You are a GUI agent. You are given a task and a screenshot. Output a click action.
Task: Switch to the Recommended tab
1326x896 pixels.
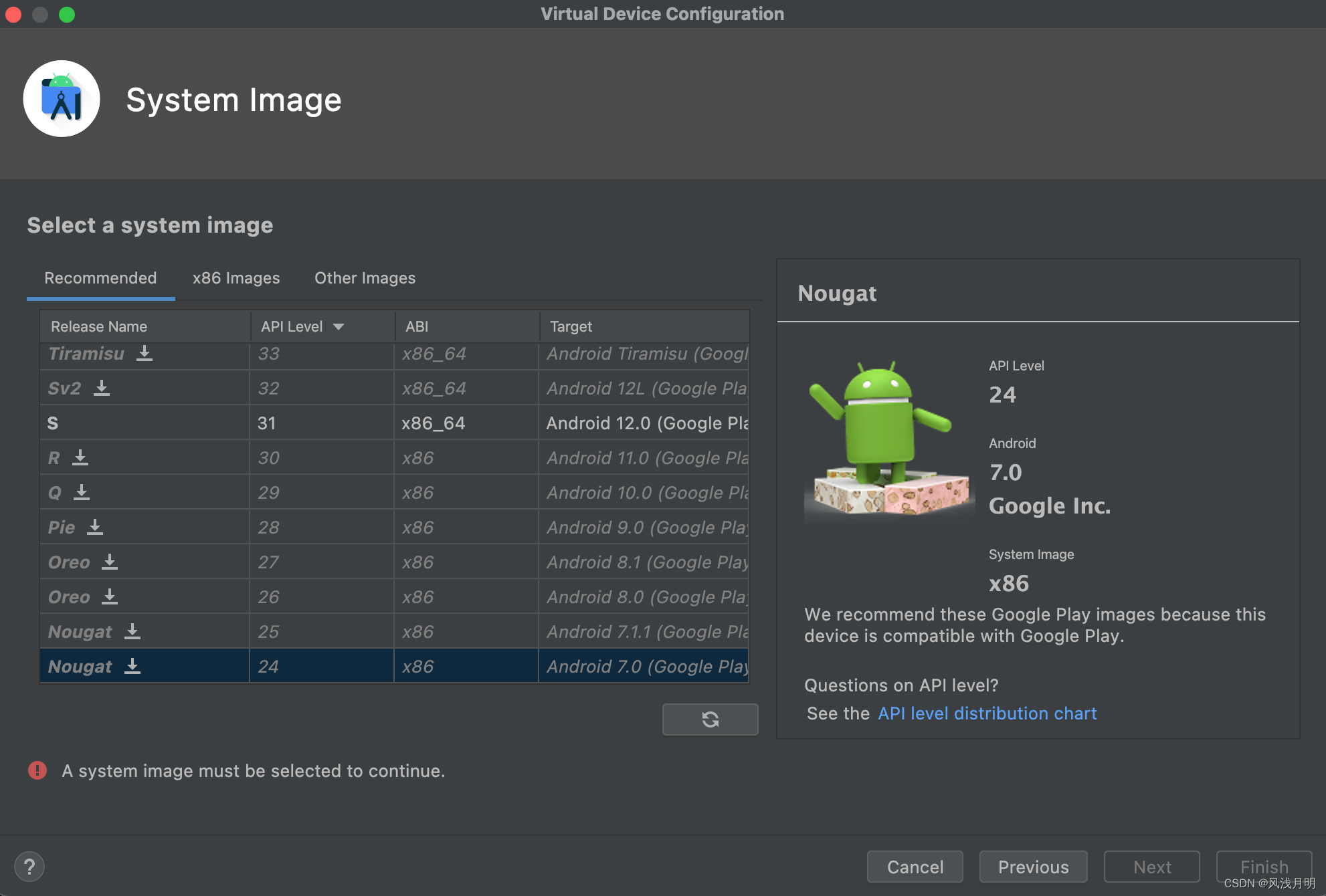(100, 278)
